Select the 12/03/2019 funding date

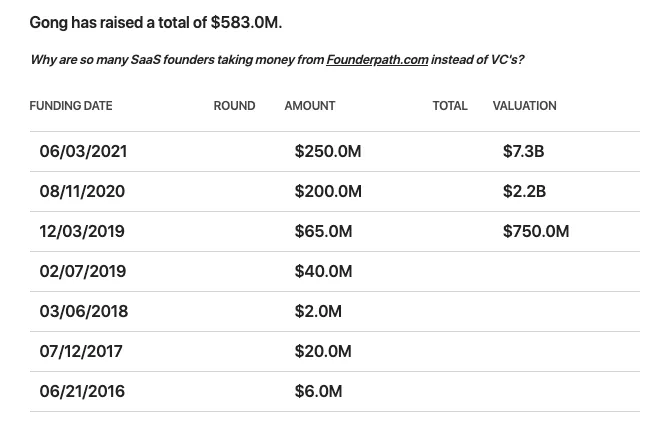click(x=82, y=232)
